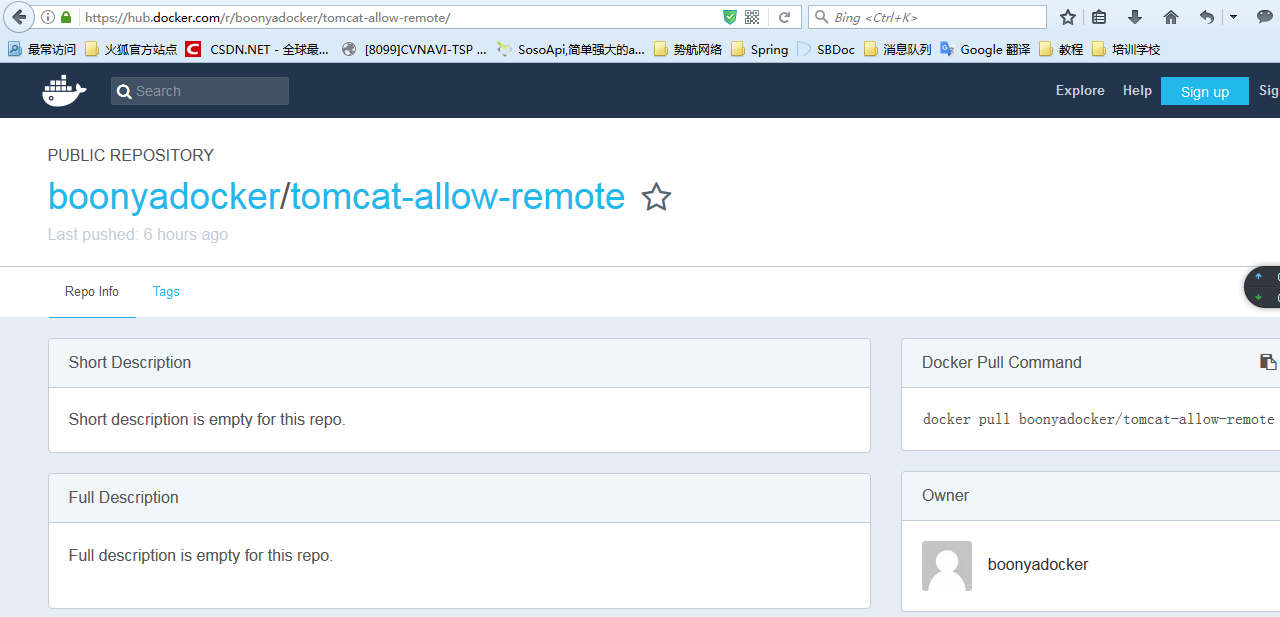Click the Docker whale logo

[x=64, y=91]
